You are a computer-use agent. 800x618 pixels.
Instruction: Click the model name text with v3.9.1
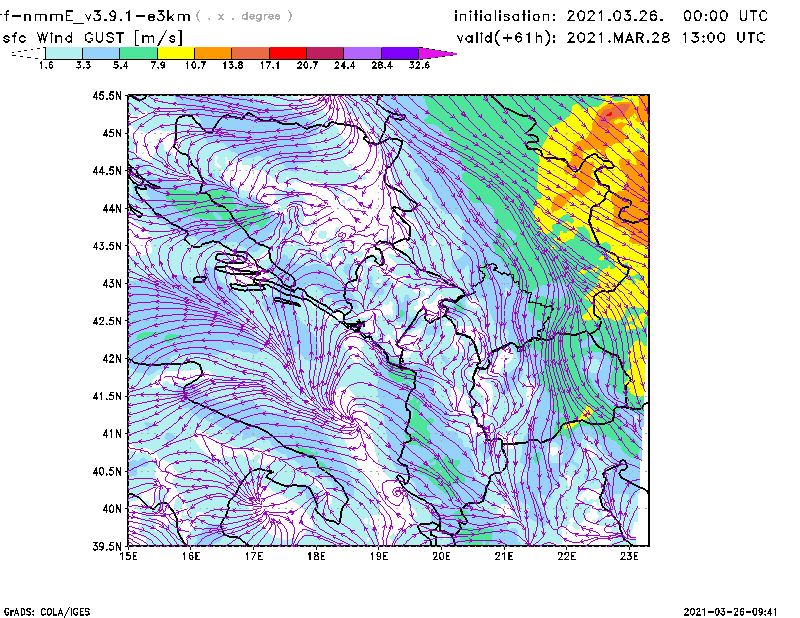(x=95, y=16)
